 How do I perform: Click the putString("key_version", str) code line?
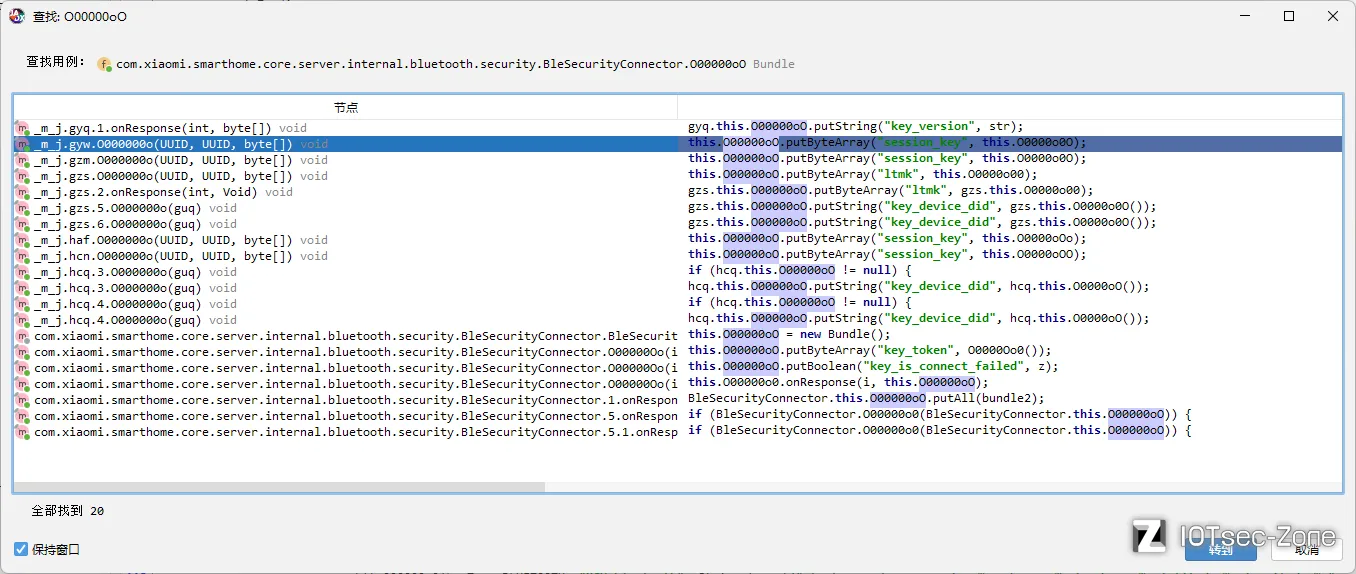click(856, 126)
